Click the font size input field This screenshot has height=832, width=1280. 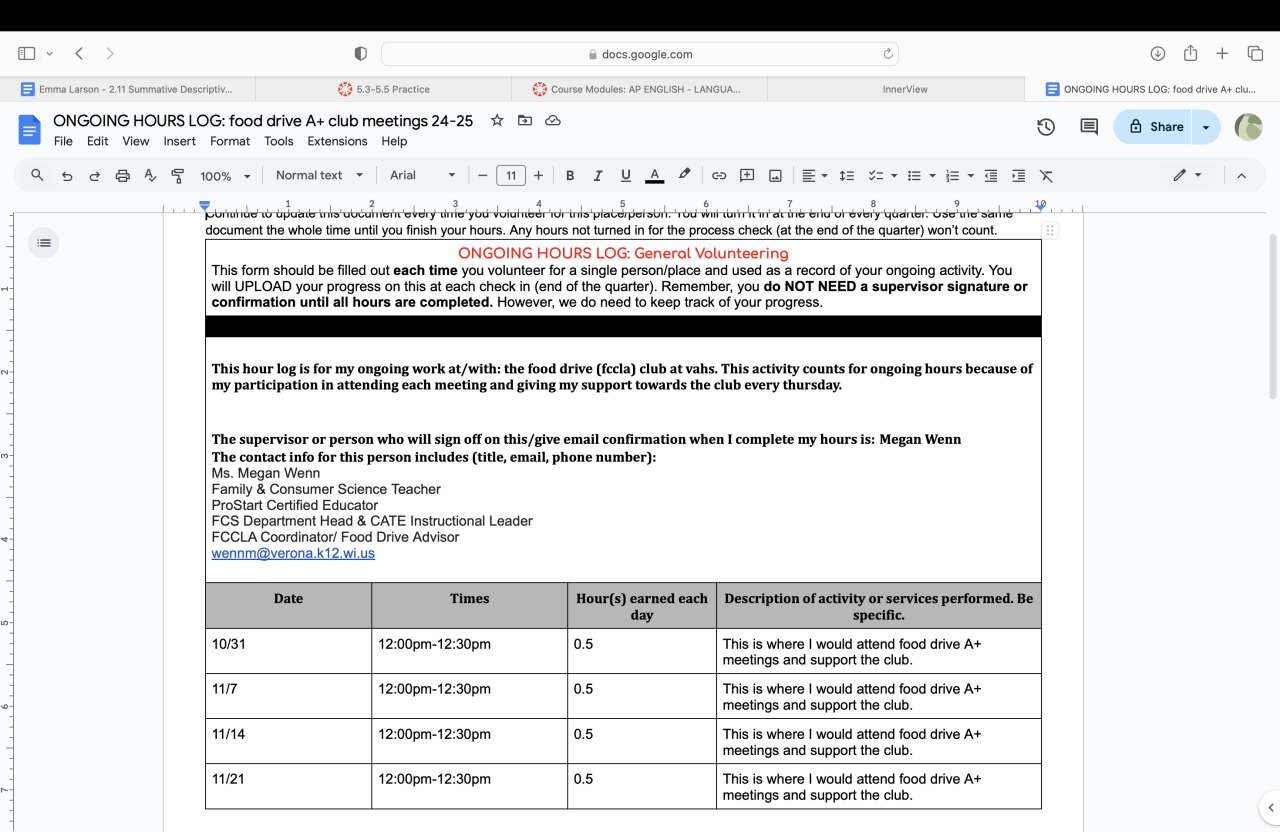point(511,176)
